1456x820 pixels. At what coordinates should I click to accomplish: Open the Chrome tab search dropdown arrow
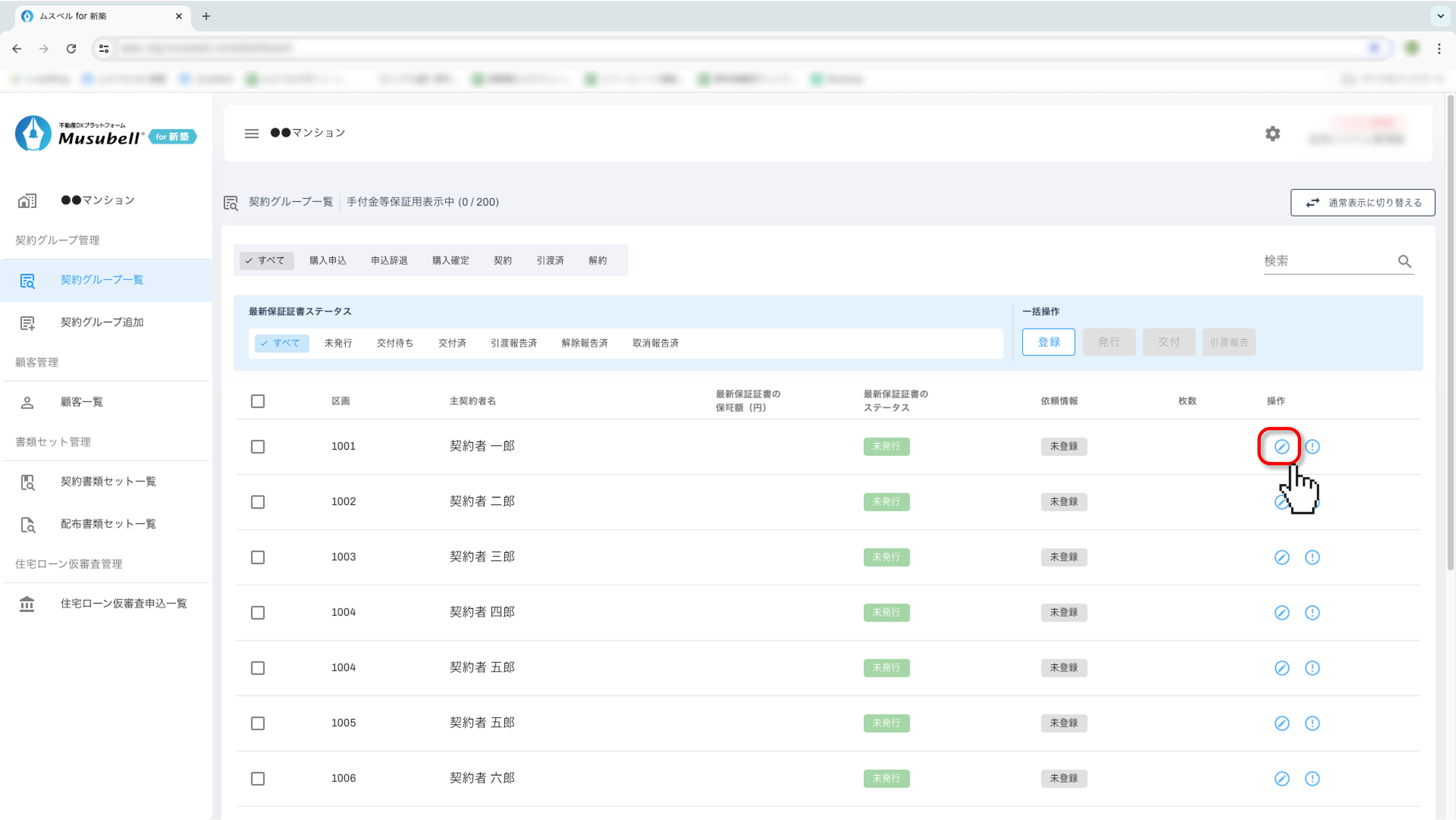(x=1440, y=16)
